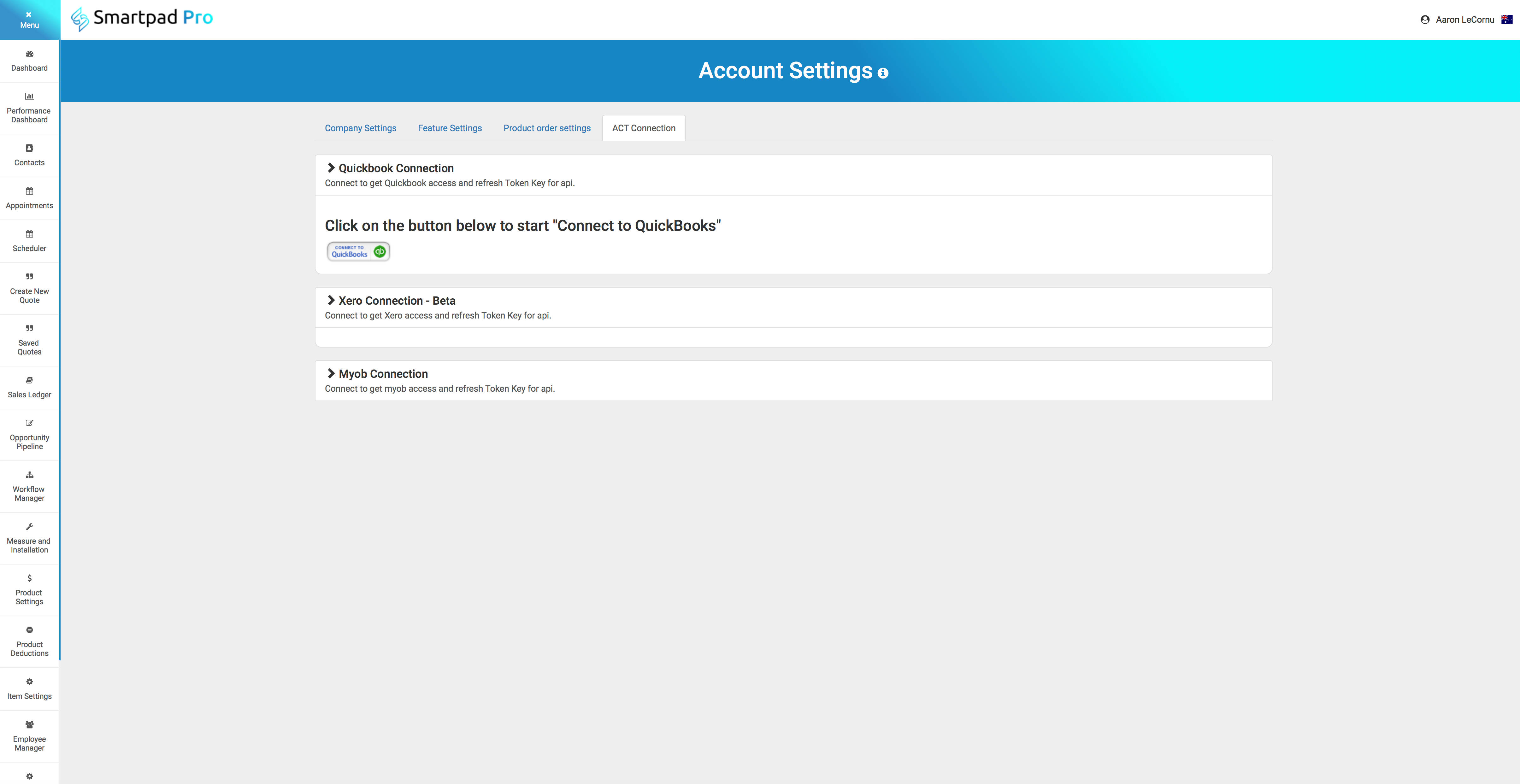The image size is (1520, 784).
Task: Click the Myob Connection heading
Action: (383, 374)
